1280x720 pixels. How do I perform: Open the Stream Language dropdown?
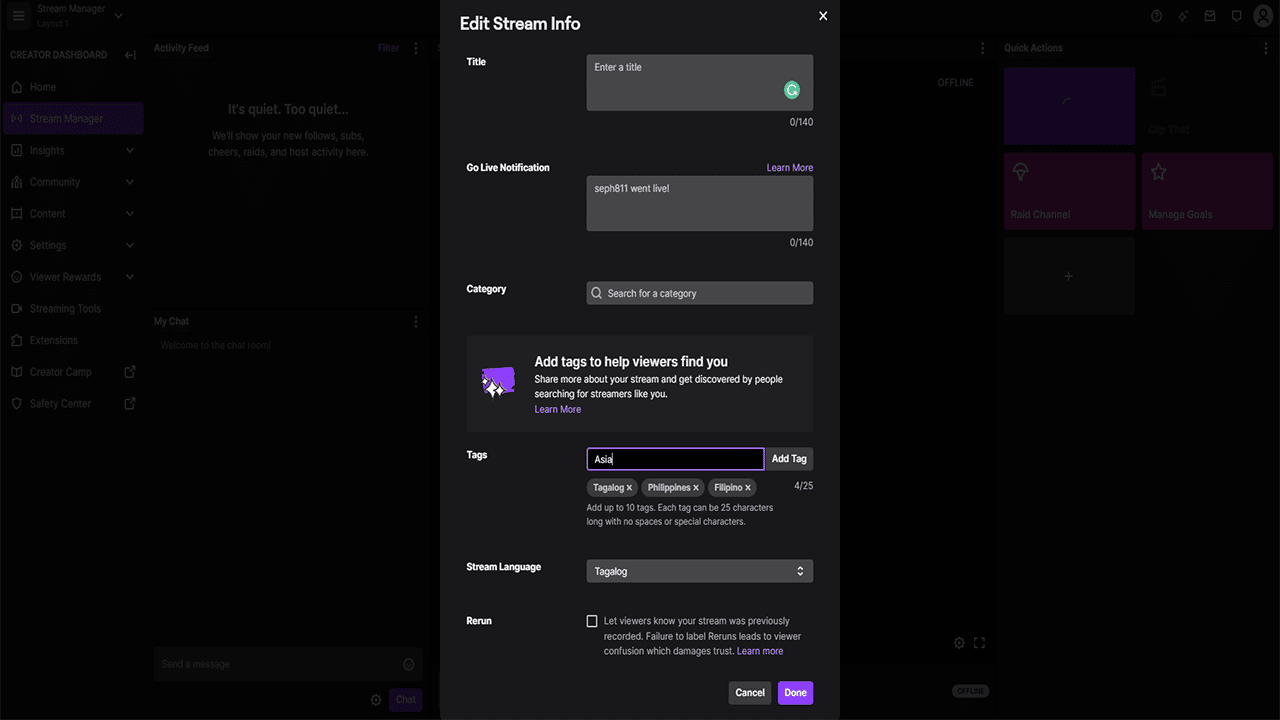[700, 571]
